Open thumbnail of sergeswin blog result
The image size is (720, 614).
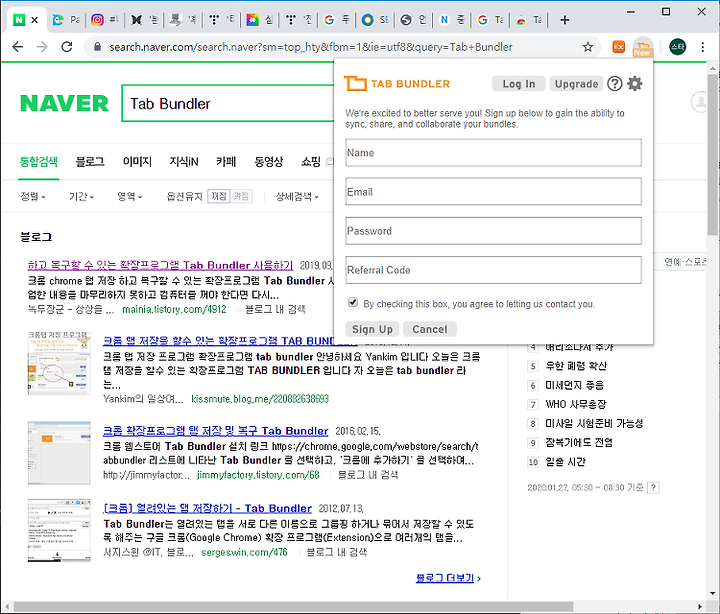(x=59, y=530)
